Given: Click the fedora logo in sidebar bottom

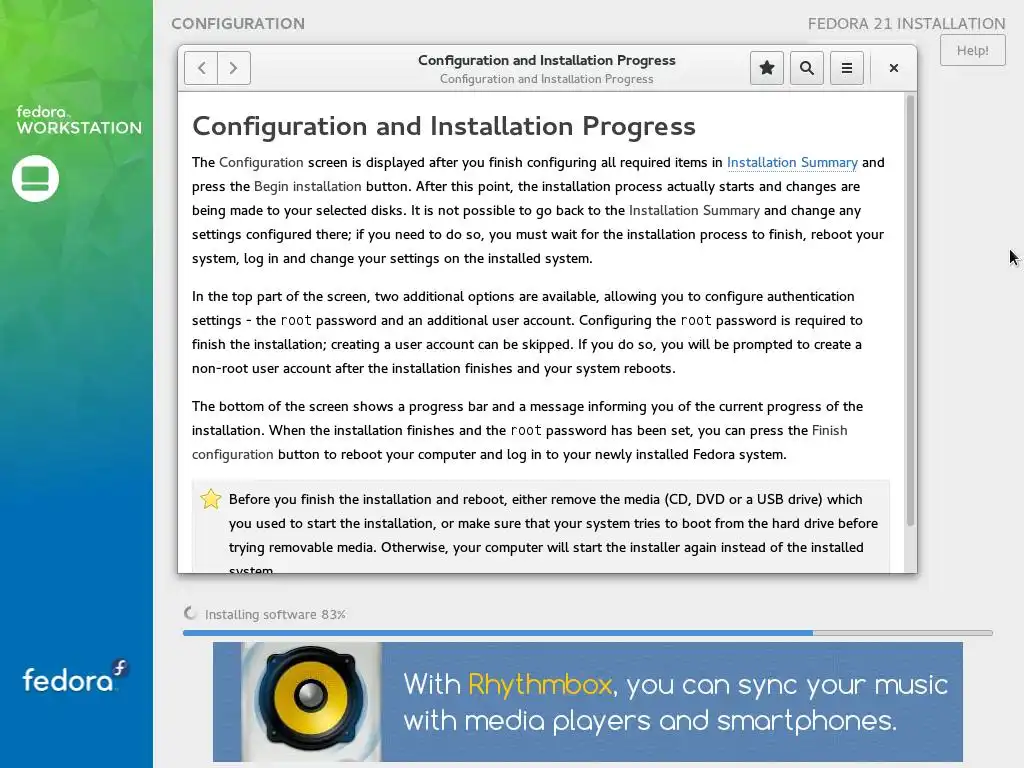Looking at the screenshot, I should pyautogui.click(x=76, y=677).
